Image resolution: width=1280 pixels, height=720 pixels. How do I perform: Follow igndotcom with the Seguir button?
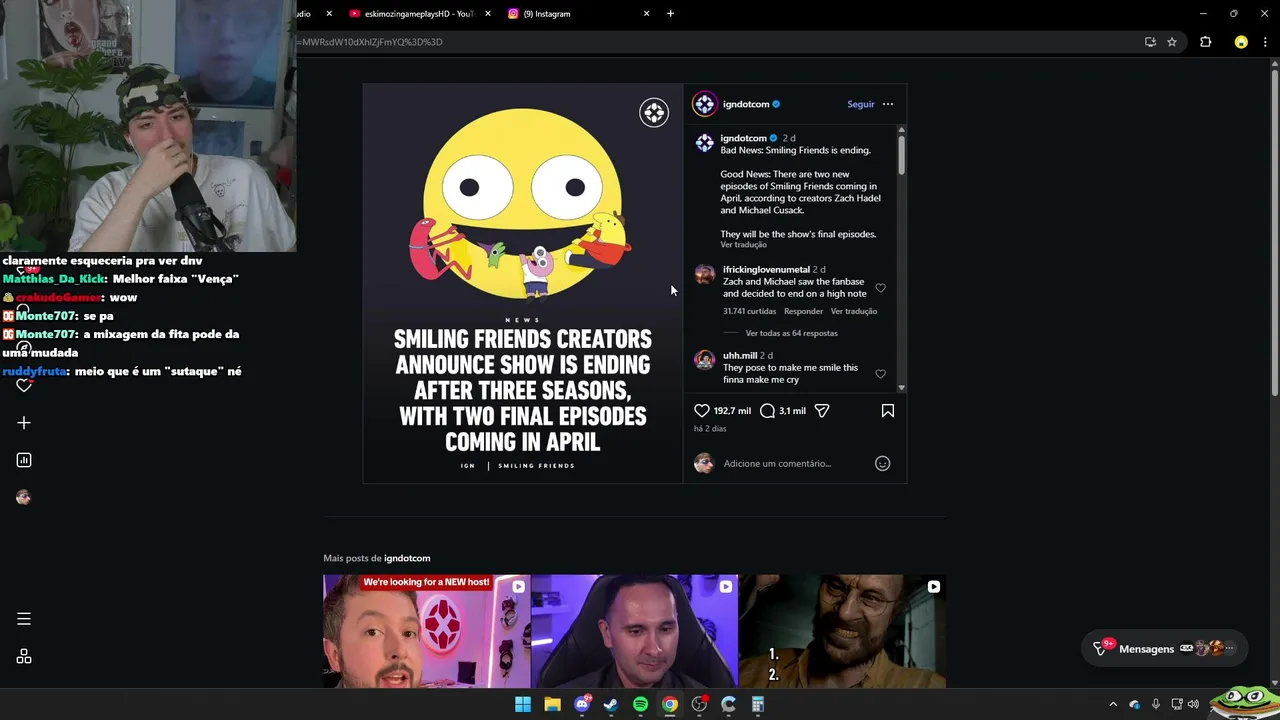860,104
